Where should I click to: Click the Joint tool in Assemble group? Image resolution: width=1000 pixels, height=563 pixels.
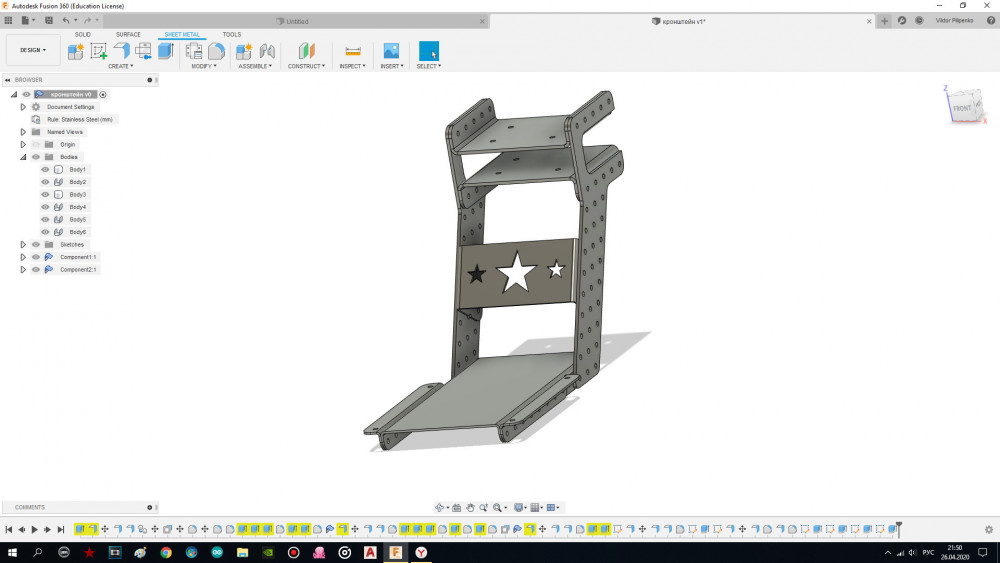(266, 51)
